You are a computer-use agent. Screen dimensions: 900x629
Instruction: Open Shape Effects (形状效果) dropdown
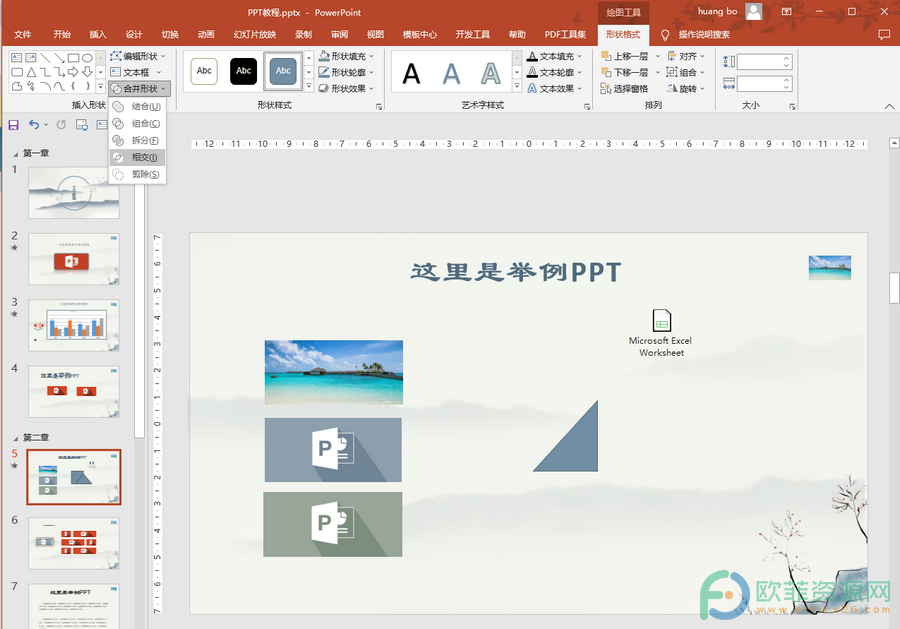tap(346, 88)
